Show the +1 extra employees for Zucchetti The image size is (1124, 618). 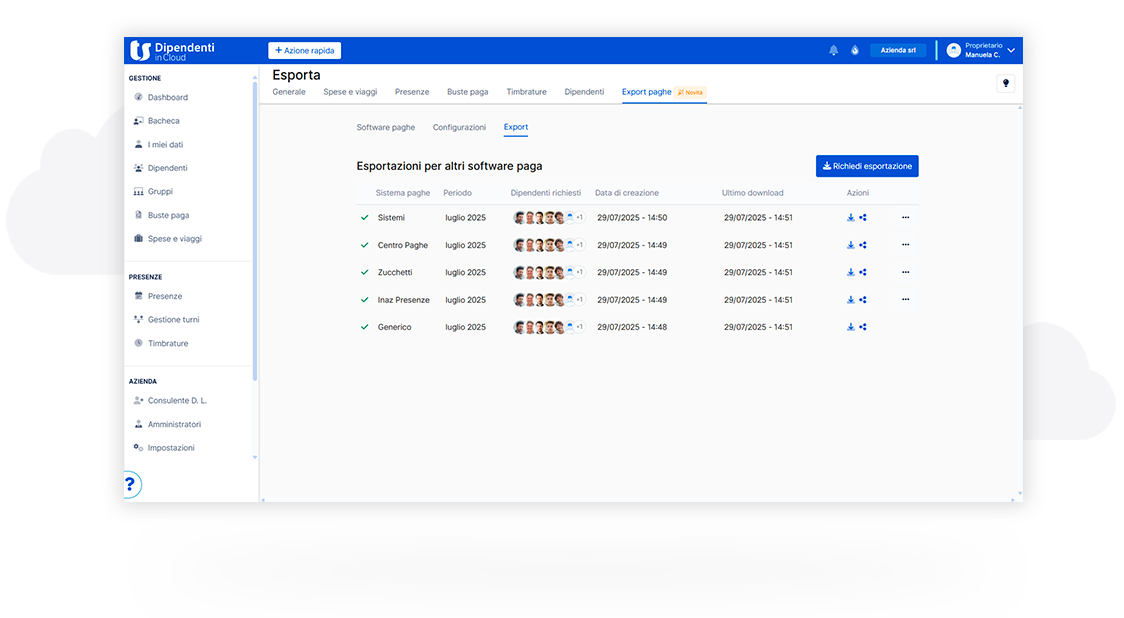(x=578, y=272)
